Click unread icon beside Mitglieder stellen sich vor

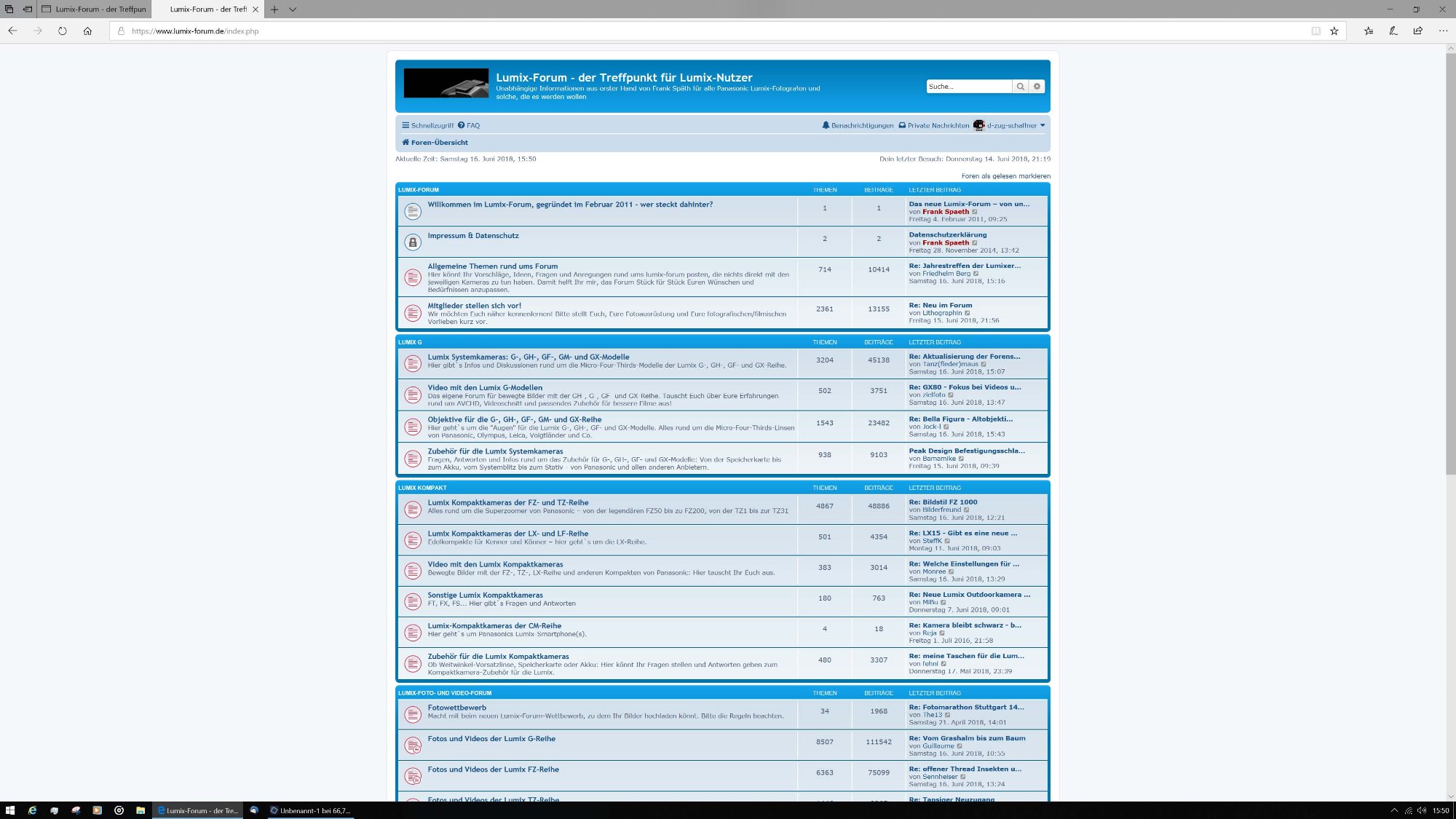tap(413, 313)
